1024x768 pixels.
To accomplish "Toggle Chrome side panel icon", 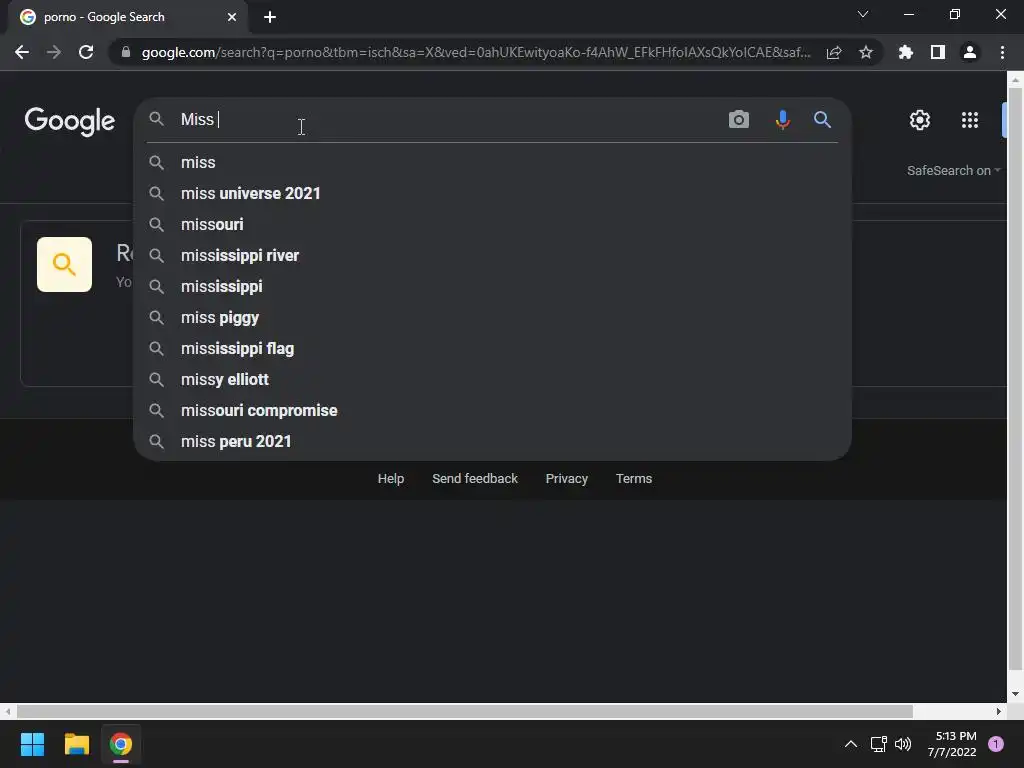I will [x=938, y=52].
